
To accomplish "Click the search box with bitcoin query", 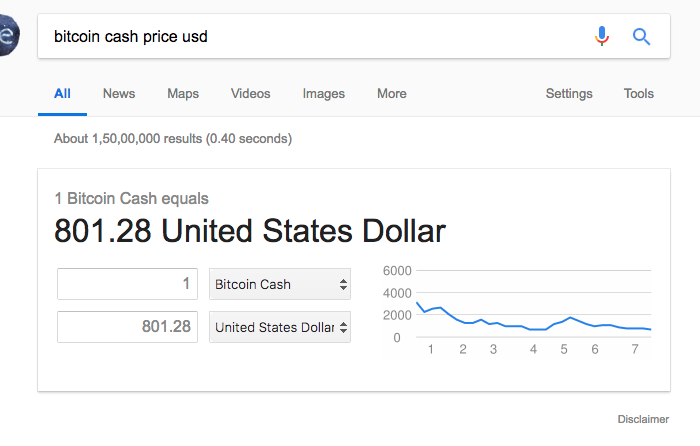I will pyautogui.click(x=312, y=36).
